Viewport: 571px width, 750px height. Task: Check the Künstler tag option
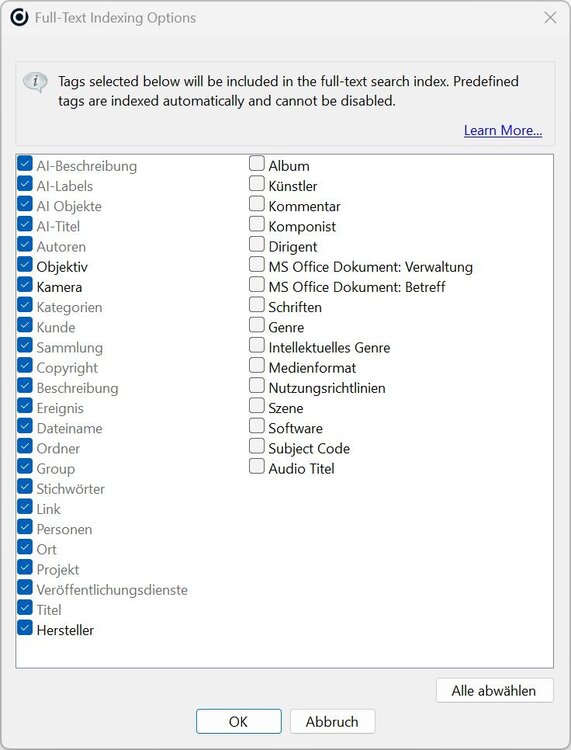(x=257, y=184)
